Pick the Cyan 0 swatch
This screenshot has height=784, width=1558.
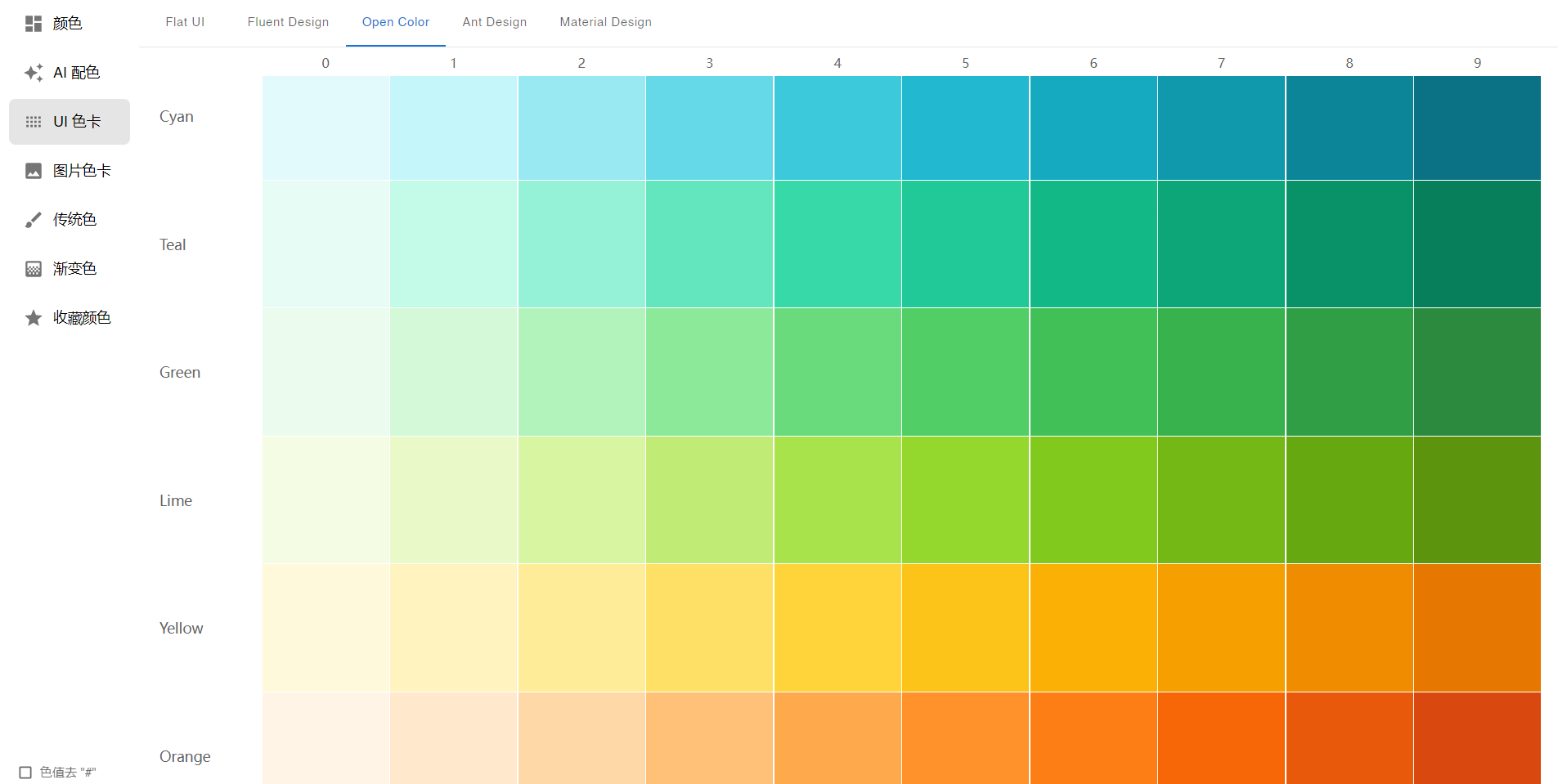click(326, 128)
